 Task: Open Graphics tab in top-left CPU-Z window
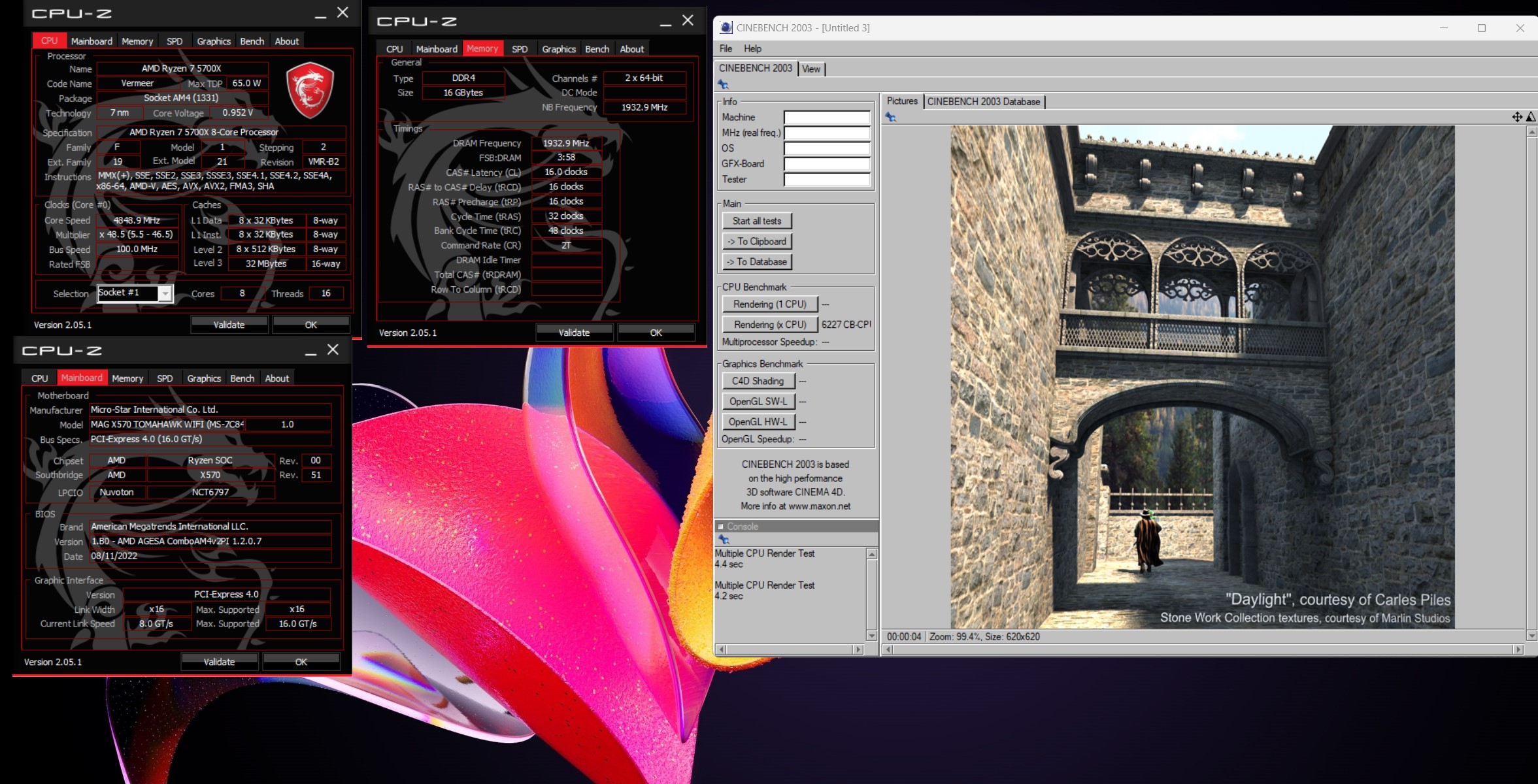coord(214,41)
